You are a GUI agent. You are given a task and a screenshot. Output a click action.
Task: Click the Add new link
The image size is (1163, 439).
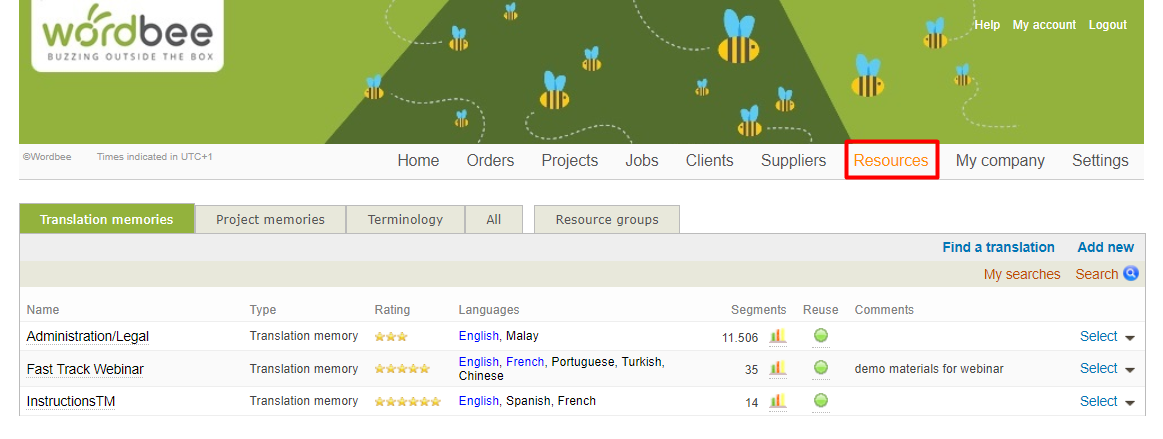tap(1105, 247)
